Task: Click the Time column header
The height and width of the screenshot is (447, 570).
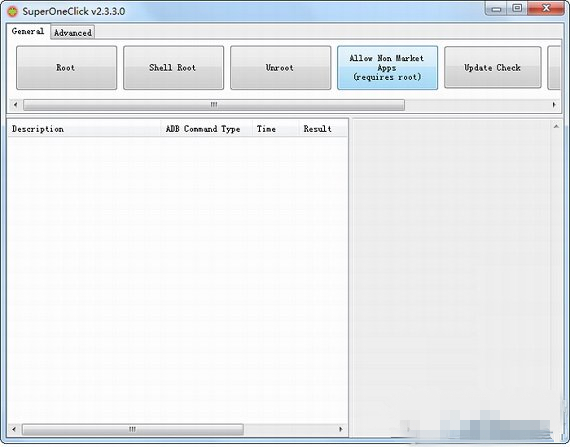Action: click(275, 129)
